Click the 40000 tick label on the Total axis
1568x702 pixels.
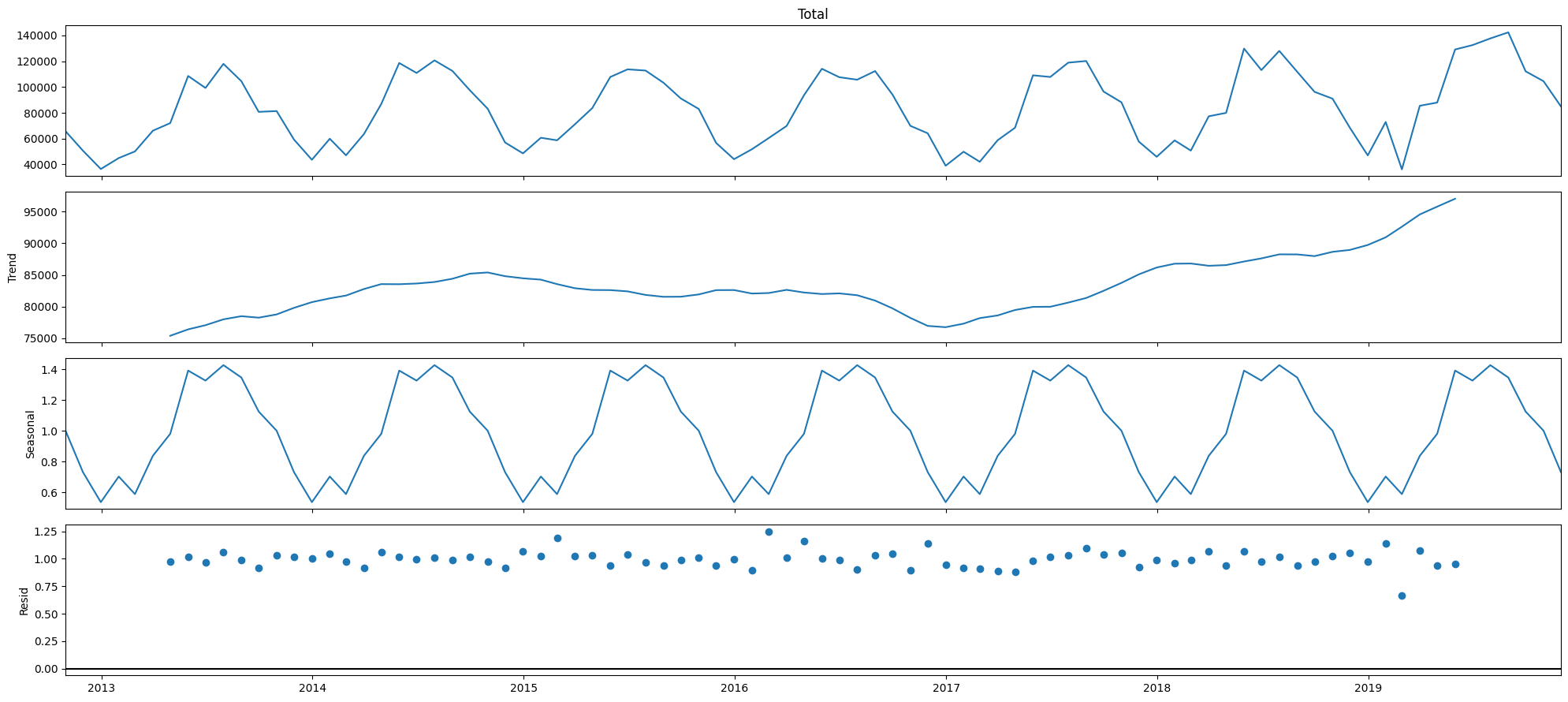coord(38,165)
